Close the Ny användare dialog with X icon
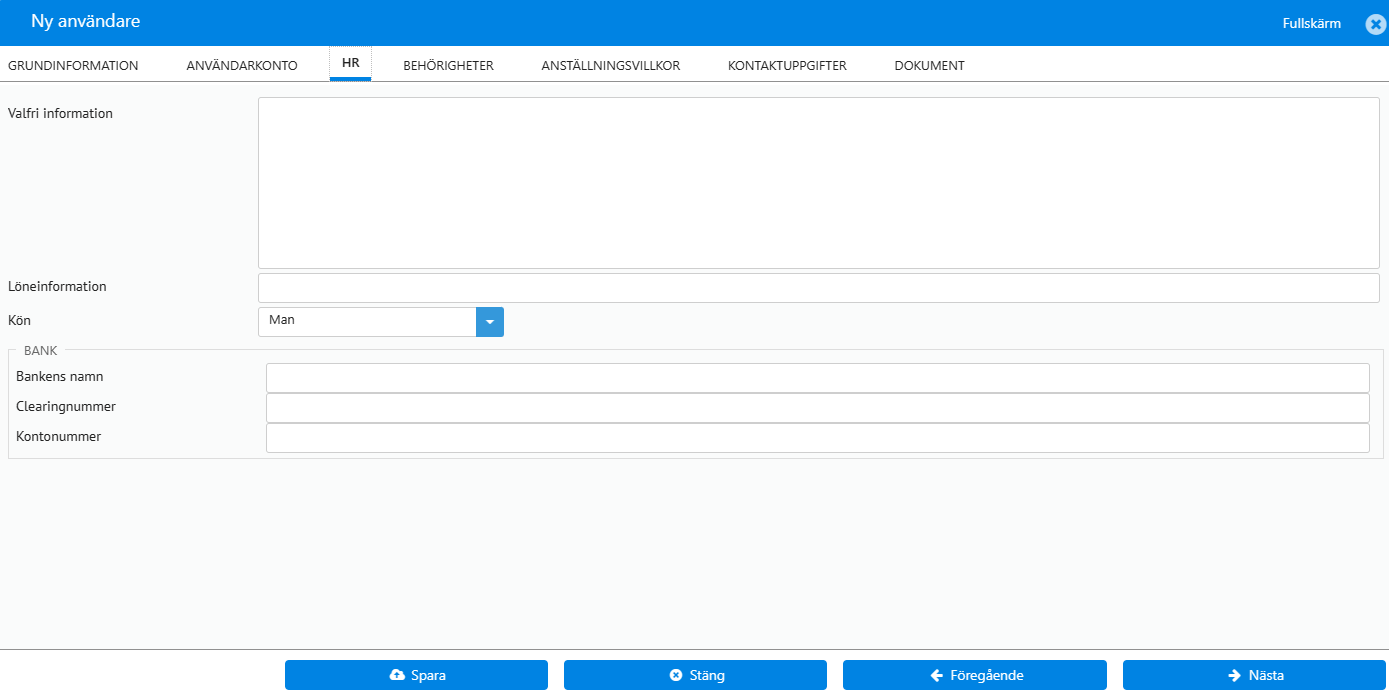The width and height of the screenshot is (1389, 692). 1375,24
